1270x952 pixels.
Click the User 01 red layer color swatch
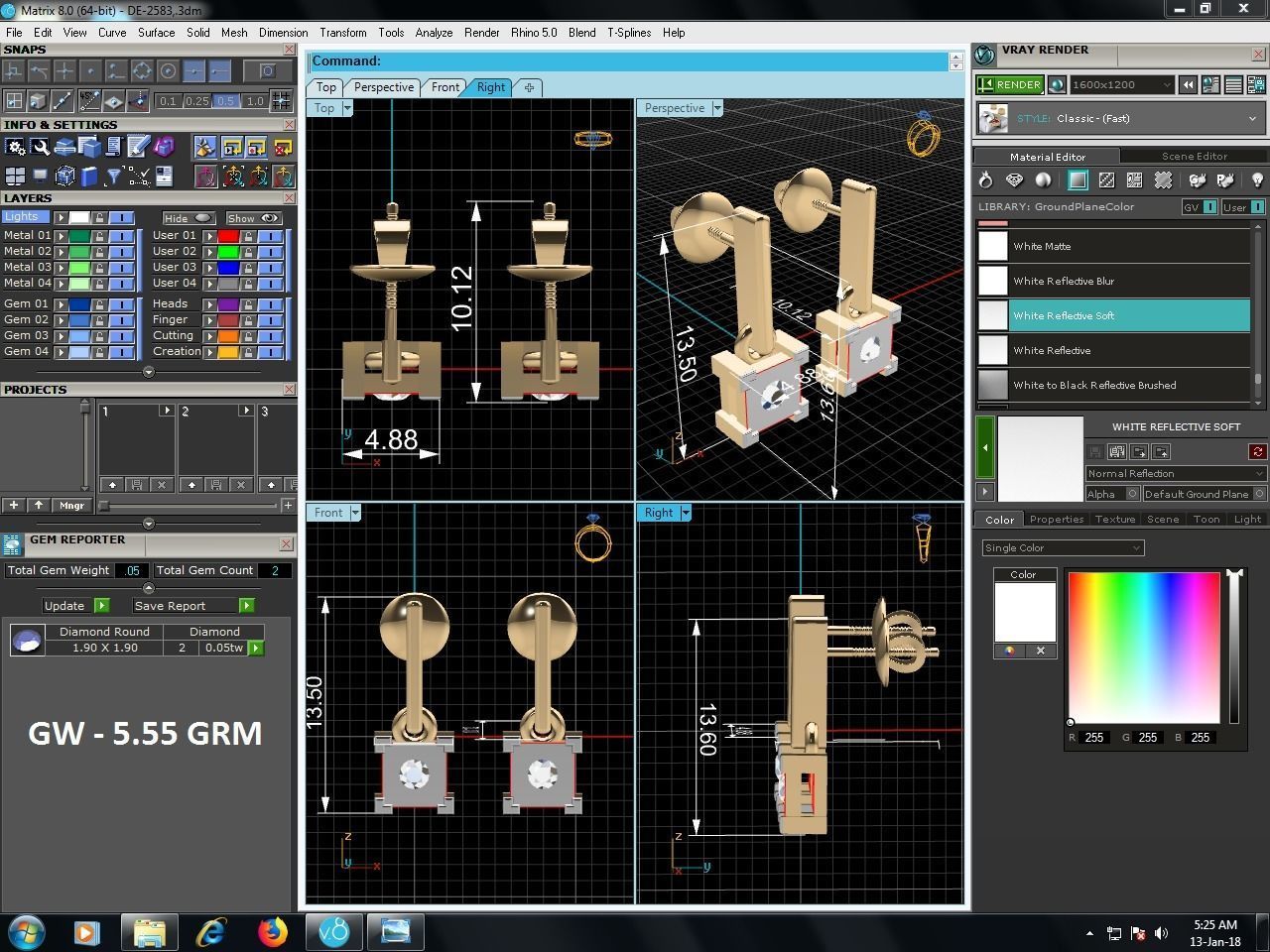[x=227, y=236]
